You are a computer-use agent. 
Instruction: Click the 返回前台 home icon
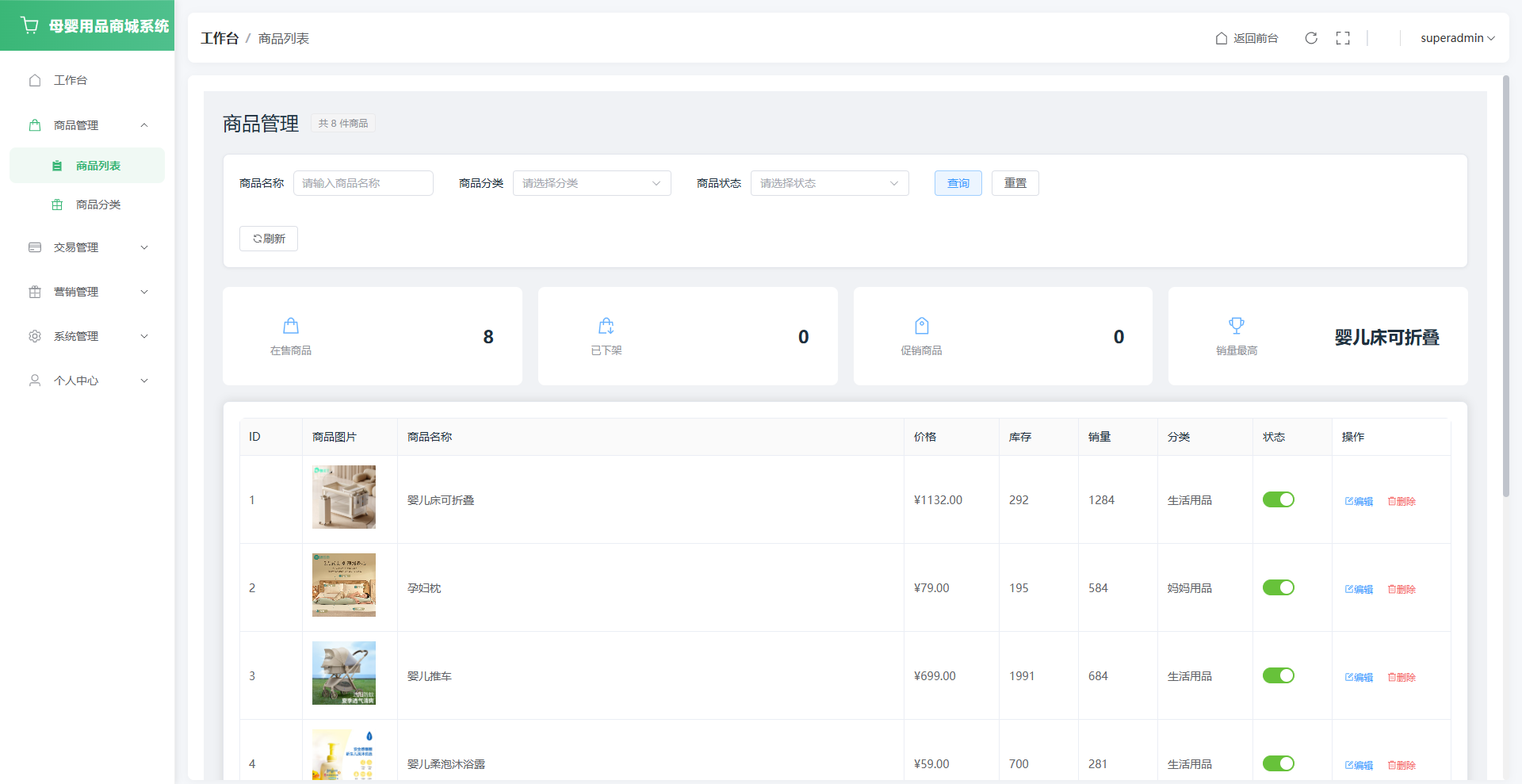tap(1222, 38)
